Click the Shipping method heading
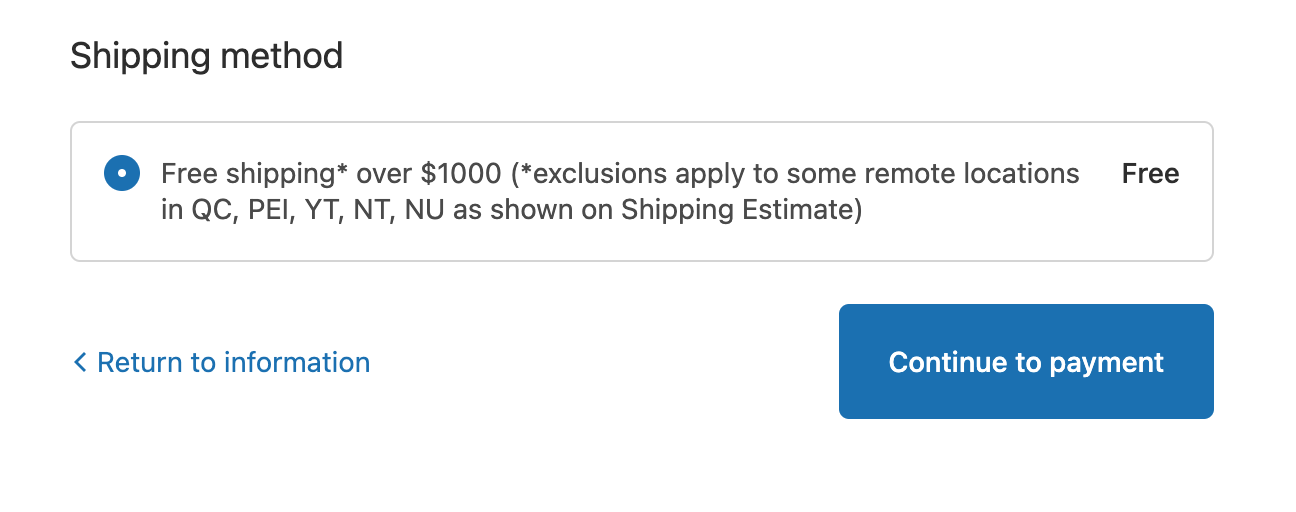The width and height of the screenshot is (1296, 512). (206, 56)
